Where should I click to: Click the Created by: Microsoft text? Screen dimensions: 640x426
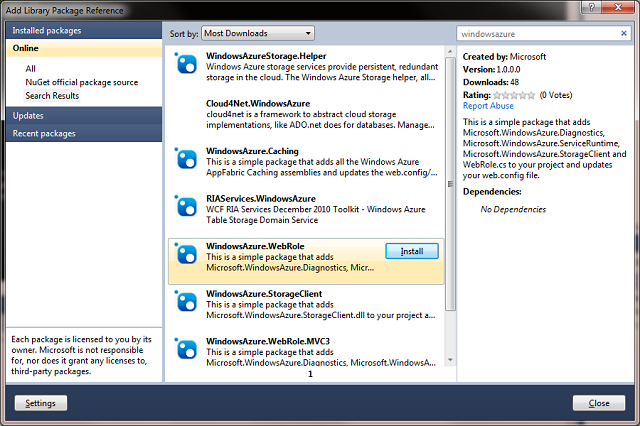tap(504, 57)
